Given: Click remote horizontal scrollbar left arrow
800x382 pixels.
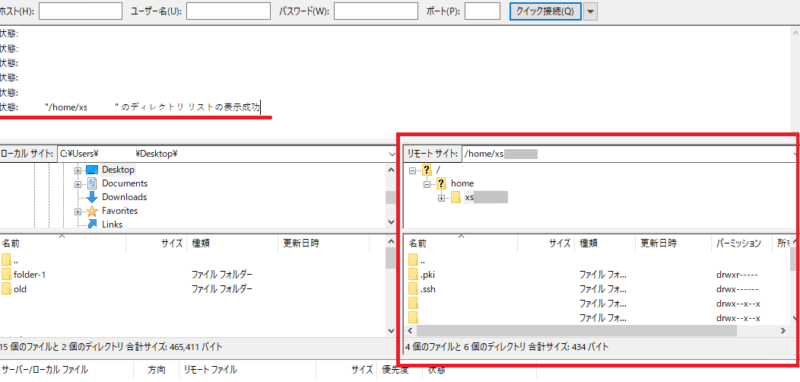Looking at the screenshot, I should click(x=410, y=330).
